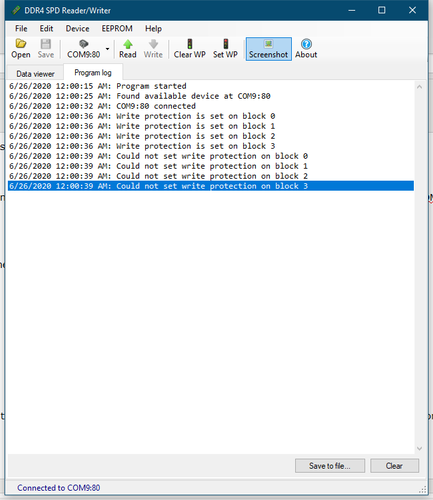Clear the log with the Clear button
The image size is (433, 500).
tap(394, 466)
